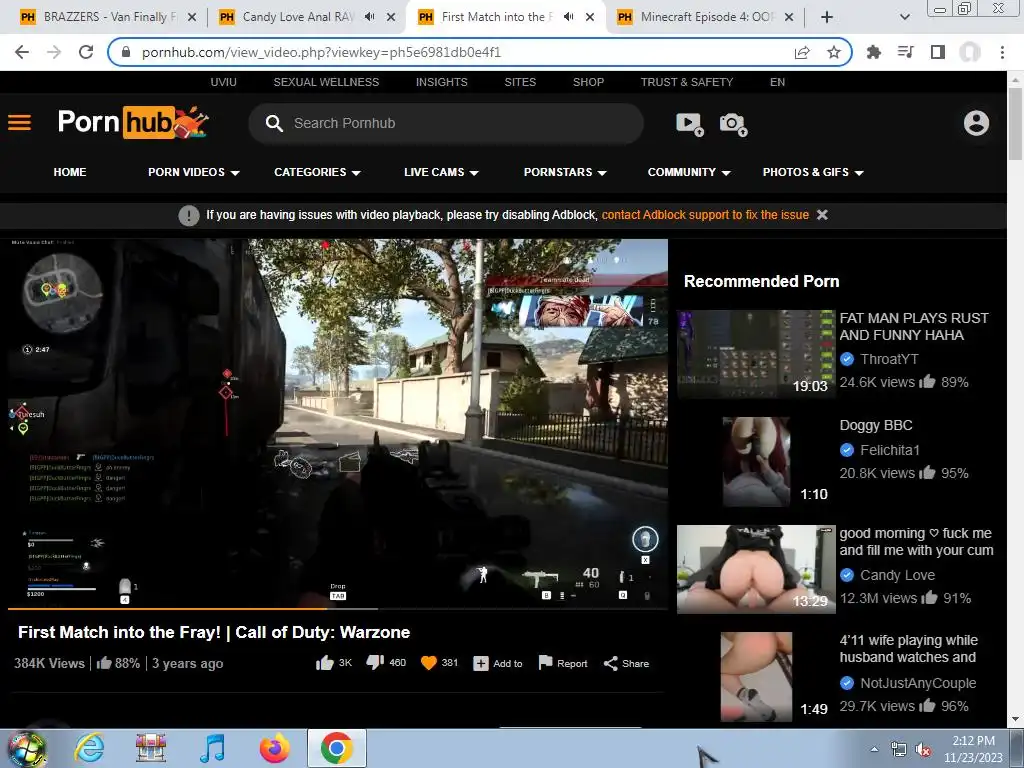Share the video using the share icon
Screen dimensions: 1024x768
coord(611,664)
